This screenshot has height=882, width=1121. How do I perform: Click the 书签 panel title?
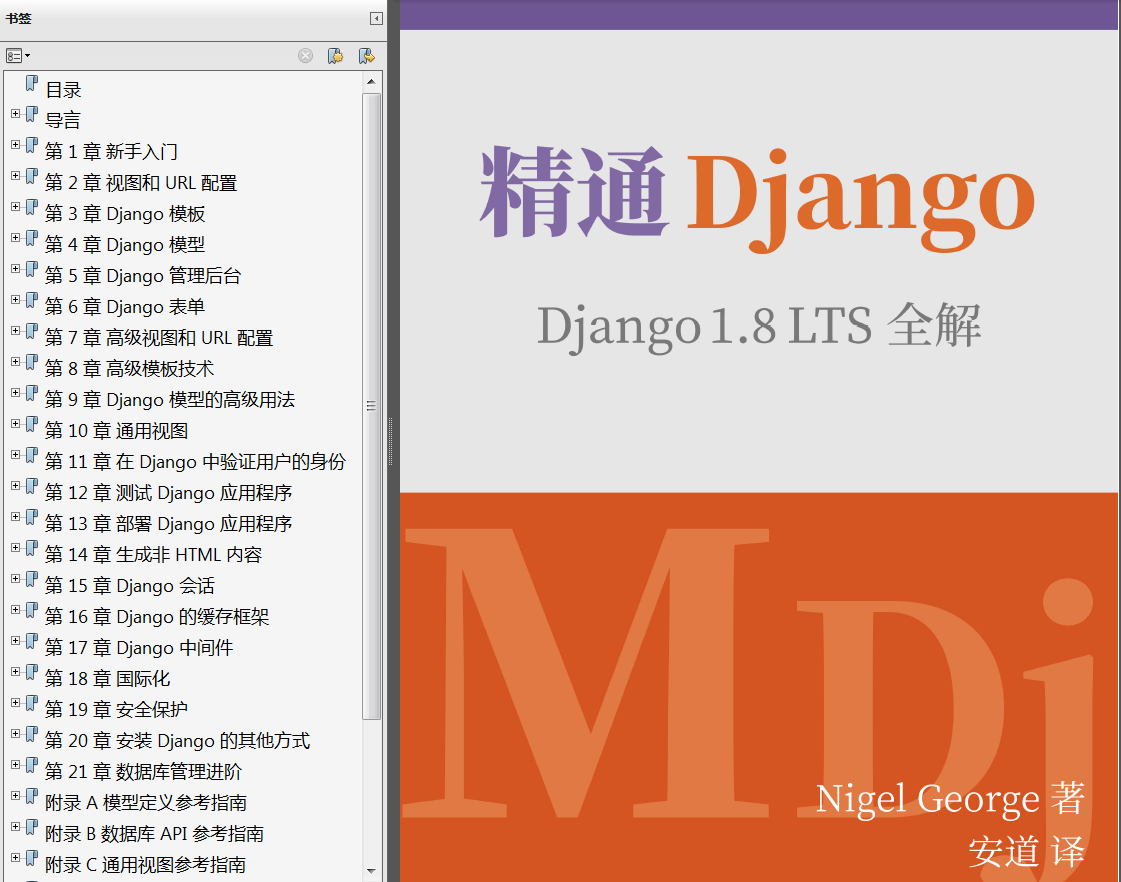point(19,19)
